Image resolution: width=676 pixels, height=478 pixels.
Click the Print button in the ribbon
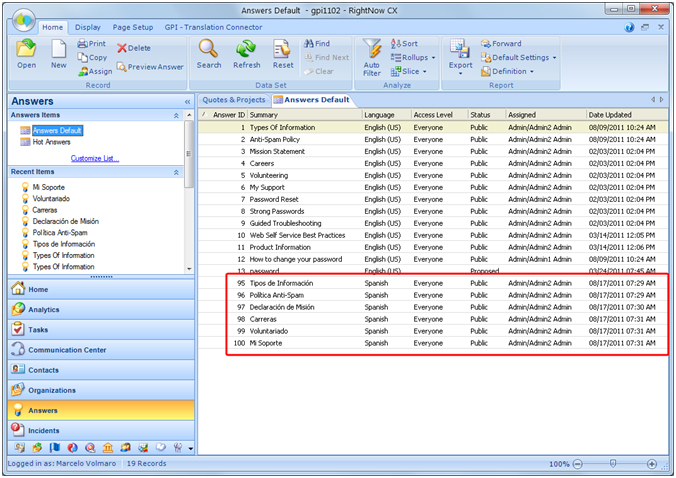coord(91,44)
